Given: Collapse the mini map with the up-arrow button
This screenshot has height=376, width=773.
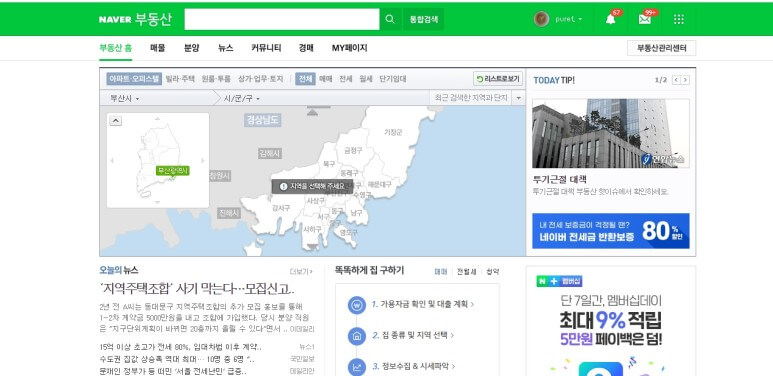Looking at the screenshot, I should [115, 121].
